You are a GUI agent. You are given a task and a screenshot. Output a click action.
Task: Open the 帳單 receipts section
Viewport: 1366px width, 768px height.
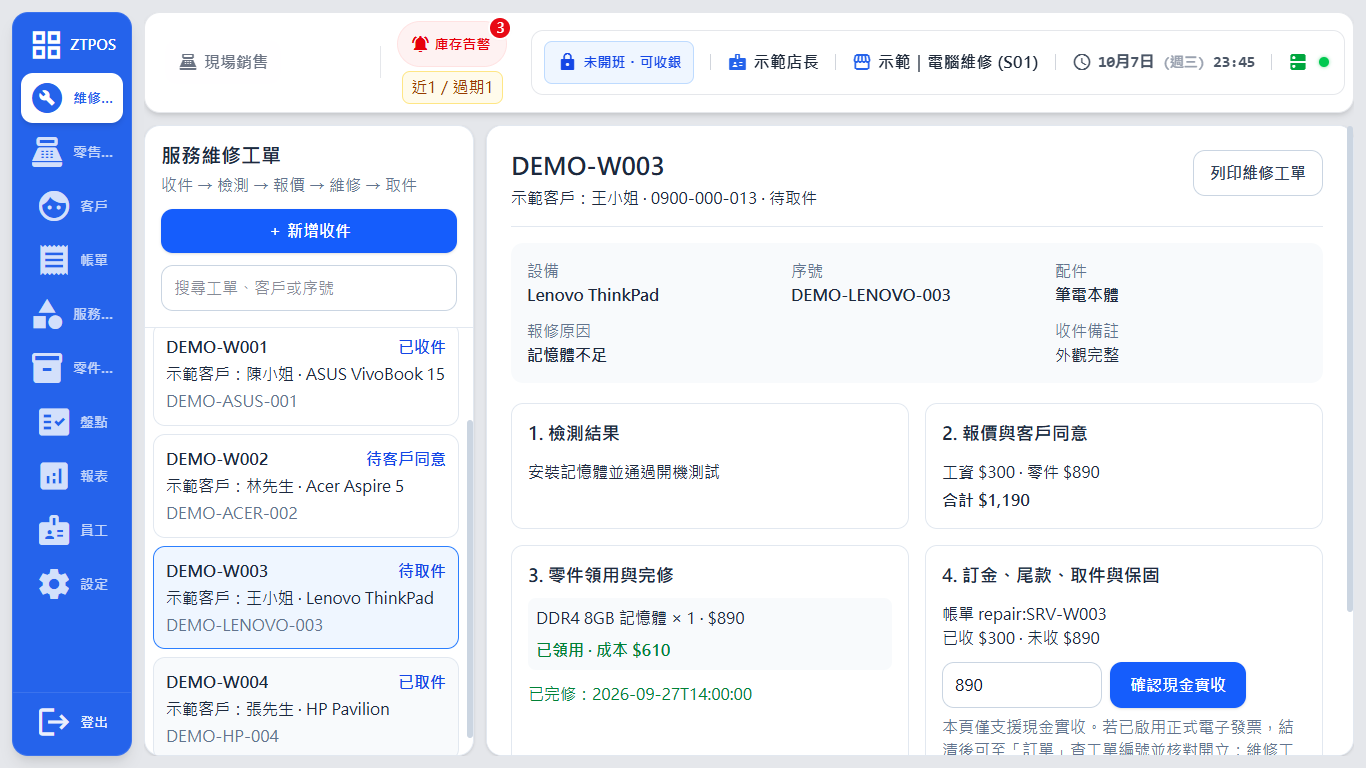pos(72,260)
